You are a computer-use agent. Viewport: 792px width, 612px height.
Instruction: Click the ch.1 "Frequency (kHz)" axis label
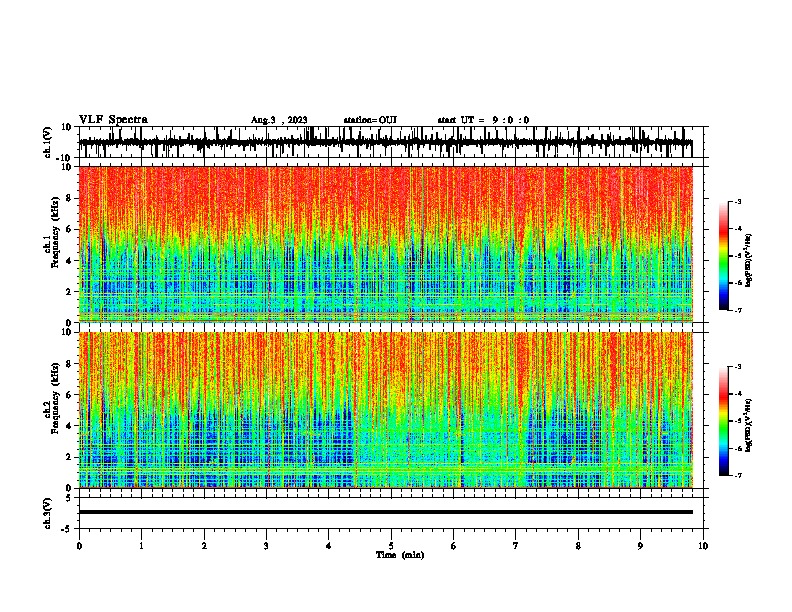click(x=55, y=233)
